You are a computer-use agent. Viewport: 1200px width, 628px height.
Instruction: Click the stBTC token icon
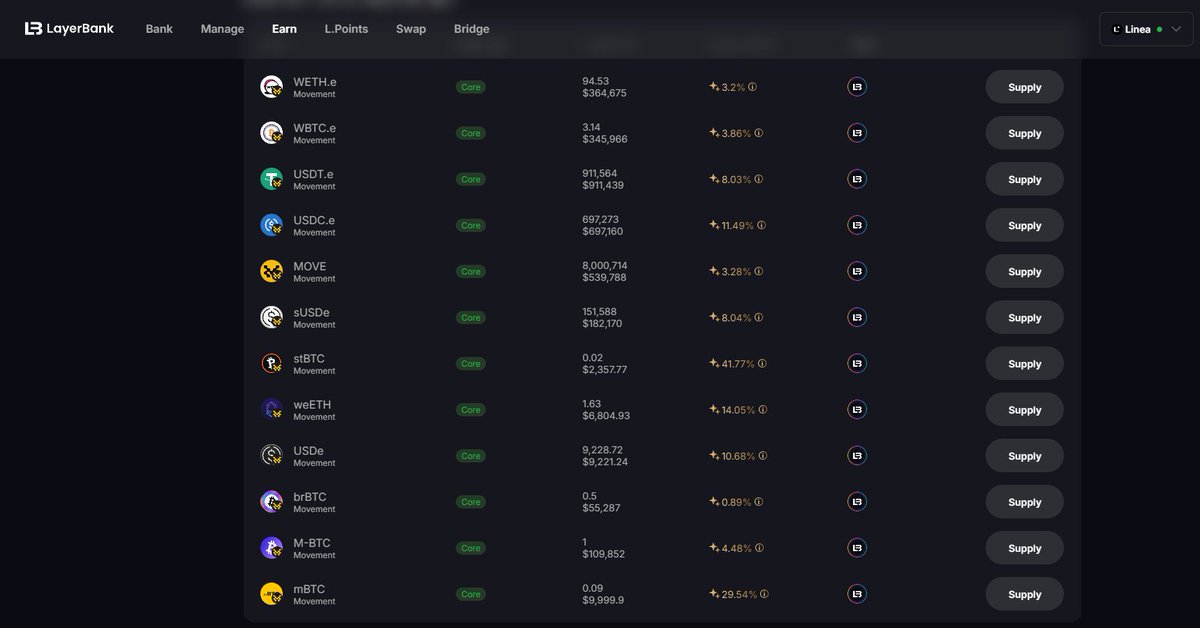point(271,363)
